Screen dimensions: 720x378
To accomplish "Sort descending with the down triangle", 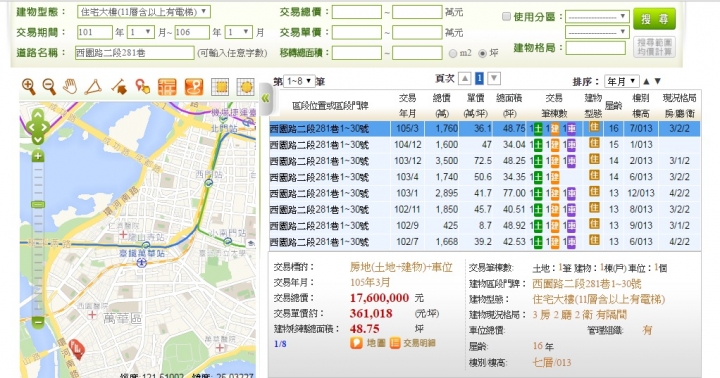I will tap(658, 81).
